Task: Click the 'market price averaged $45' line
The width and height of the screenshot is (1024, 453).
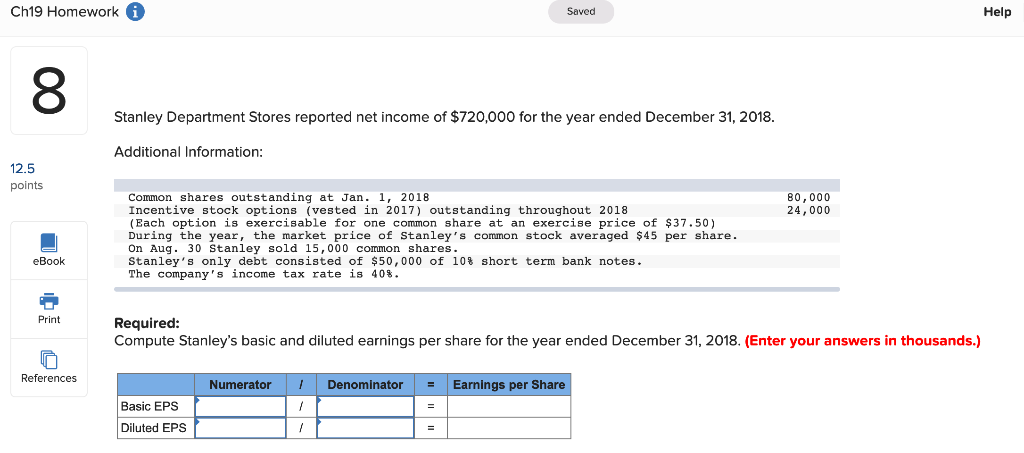Action: [x=433, y=236]
